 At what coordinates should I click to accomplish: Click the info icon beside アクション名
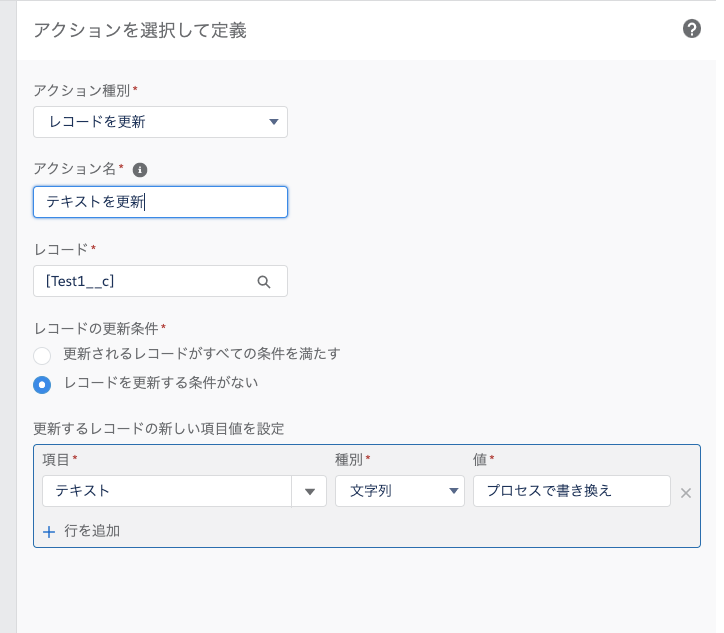[x=140, y=170]
